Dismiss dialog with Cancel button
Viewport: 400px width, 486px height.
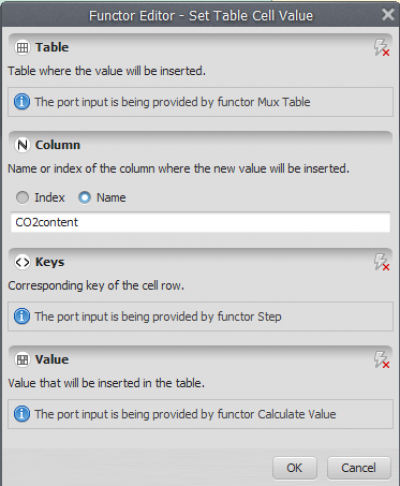click(358, 468)
